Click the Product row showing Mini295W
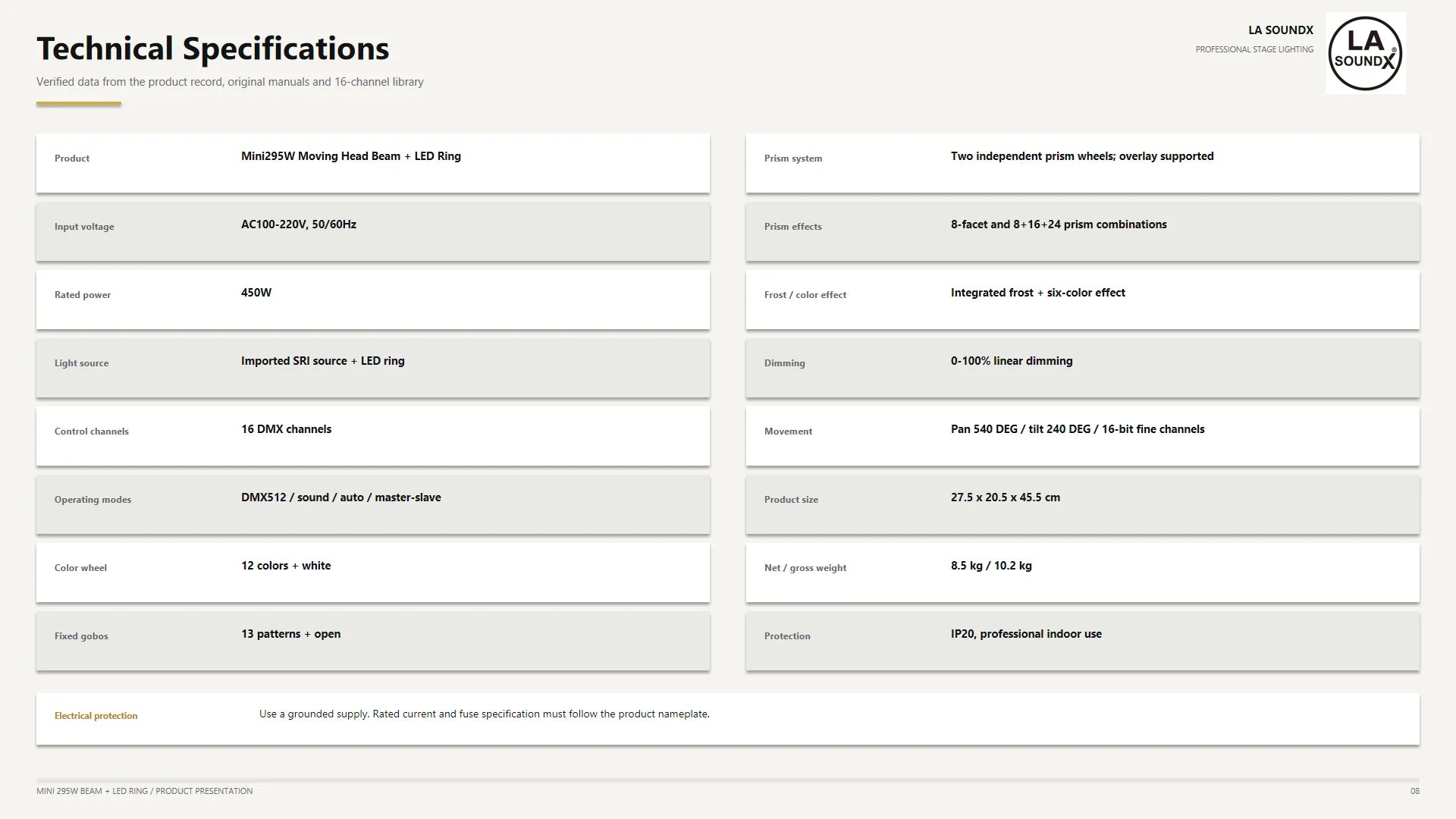The width and height of the screenshot is (1456, 819). [373, 163]
